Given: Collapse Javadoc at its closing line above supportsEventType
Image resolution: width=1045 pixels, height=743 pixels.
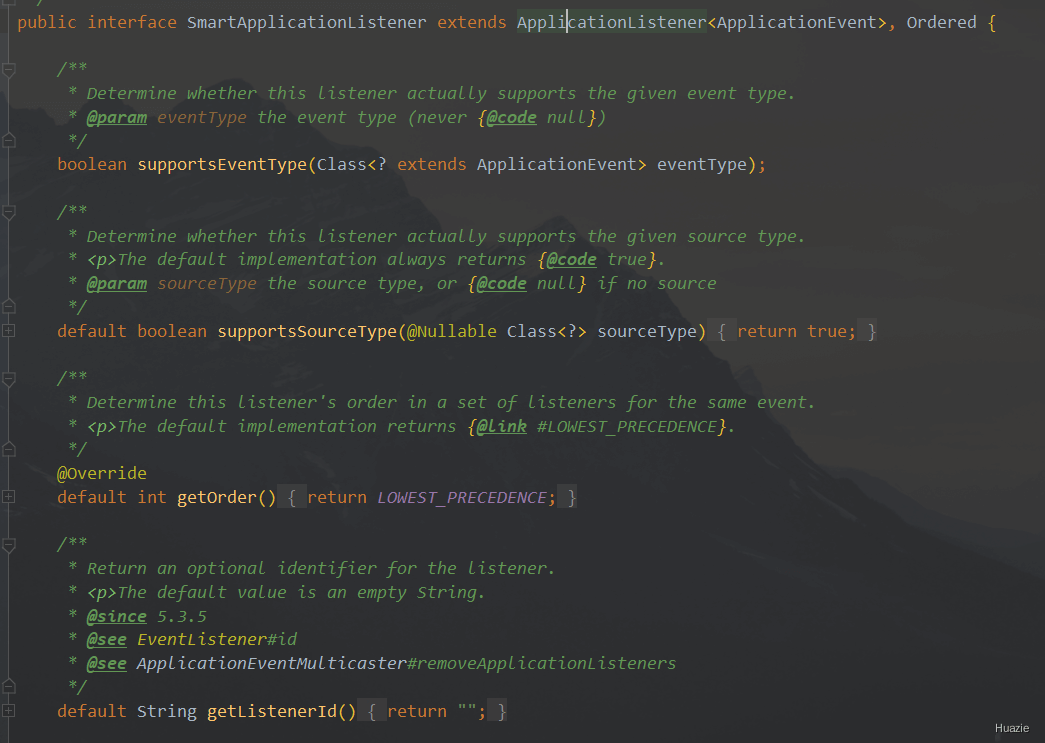Looking at the screenshot, I should pos(9,141).
